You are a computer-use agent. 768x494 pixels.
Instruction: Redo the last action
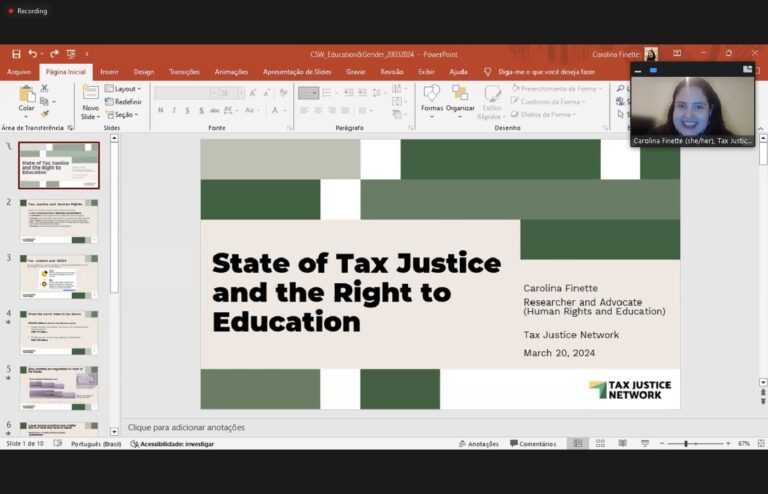tap(54, 54)
